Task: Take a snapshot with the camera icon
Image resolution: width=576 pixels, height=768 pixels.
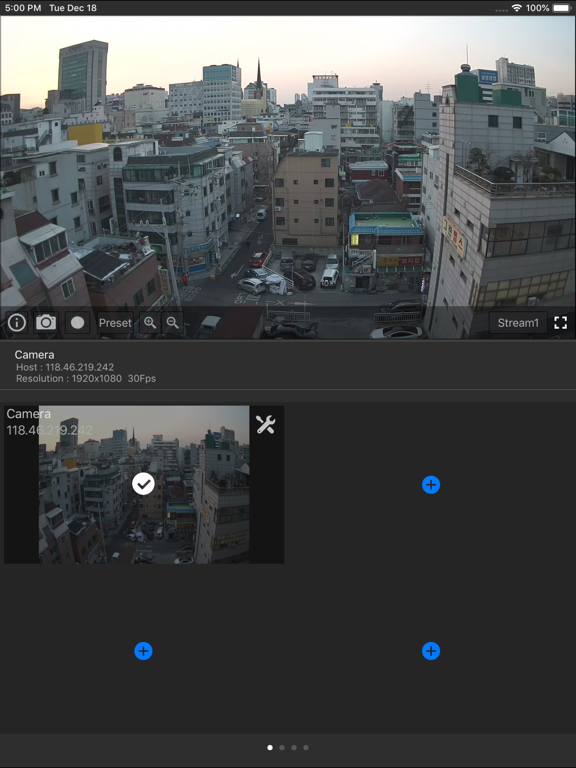Action: 46,323
